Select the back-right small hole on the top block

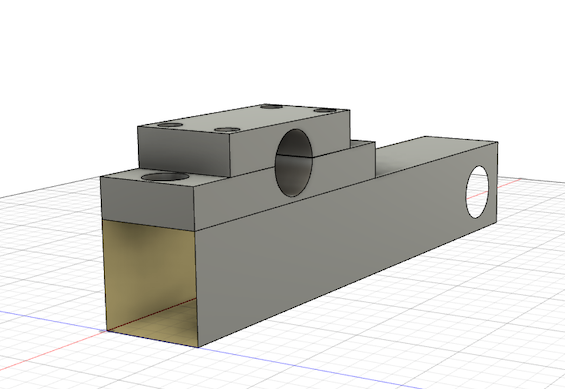click(324, 110)
